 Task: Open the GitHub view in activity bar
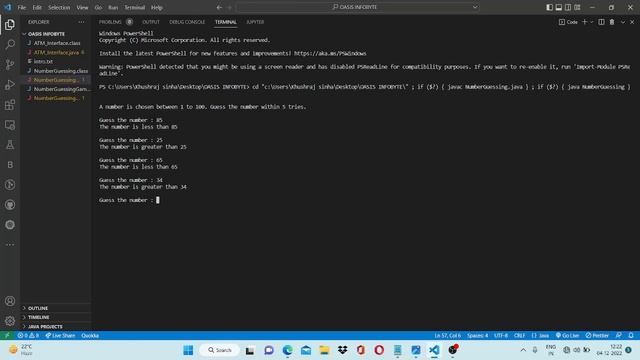10,205
